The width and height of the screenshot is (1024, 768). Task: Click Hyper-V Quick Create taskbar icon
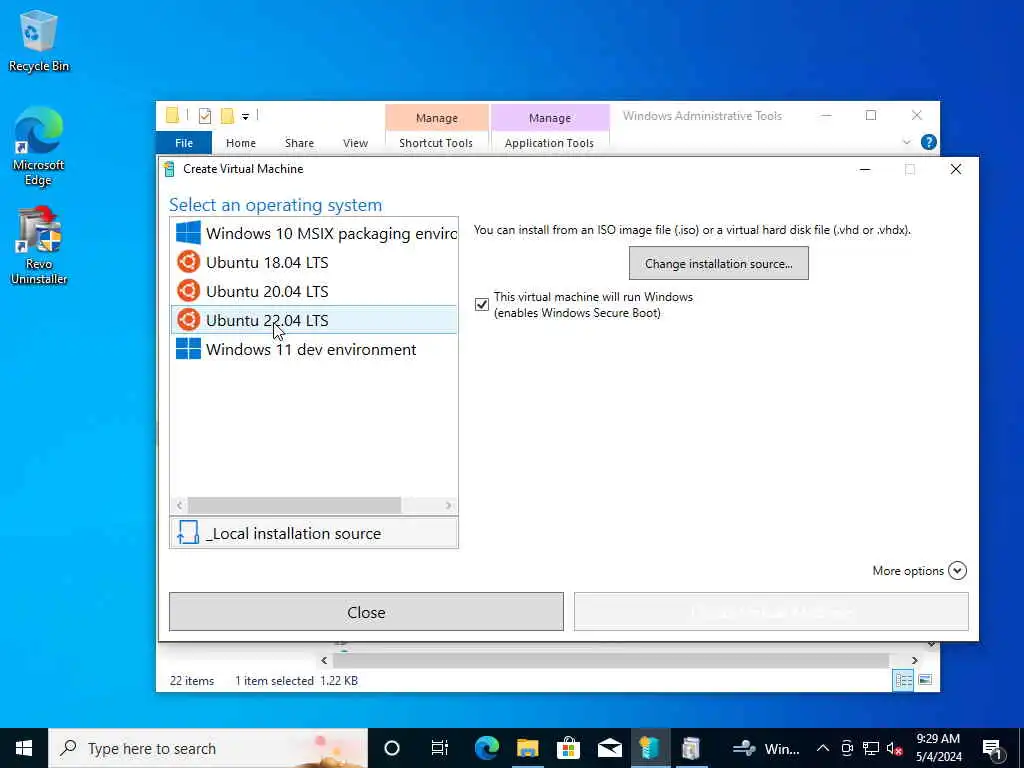pos(650,748)
